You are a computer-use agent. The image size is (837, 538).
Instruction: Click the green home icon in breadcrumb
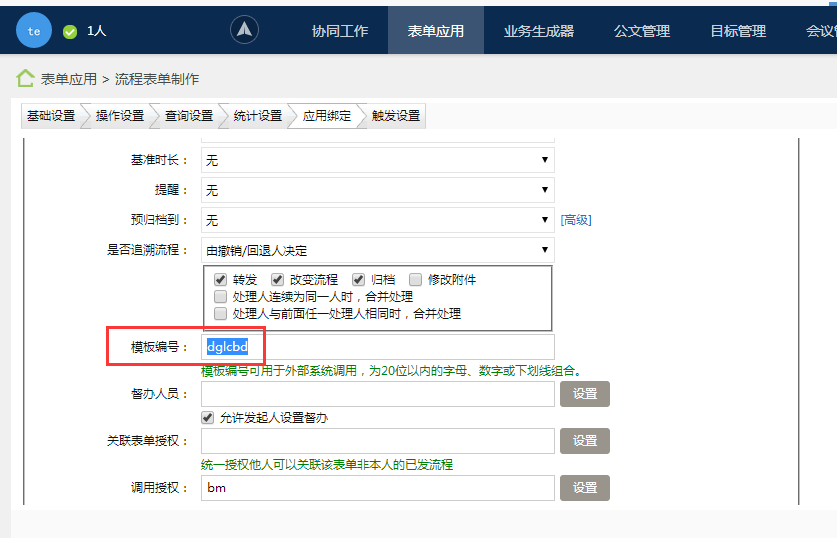pyautogui.click(x=25, y=78)
